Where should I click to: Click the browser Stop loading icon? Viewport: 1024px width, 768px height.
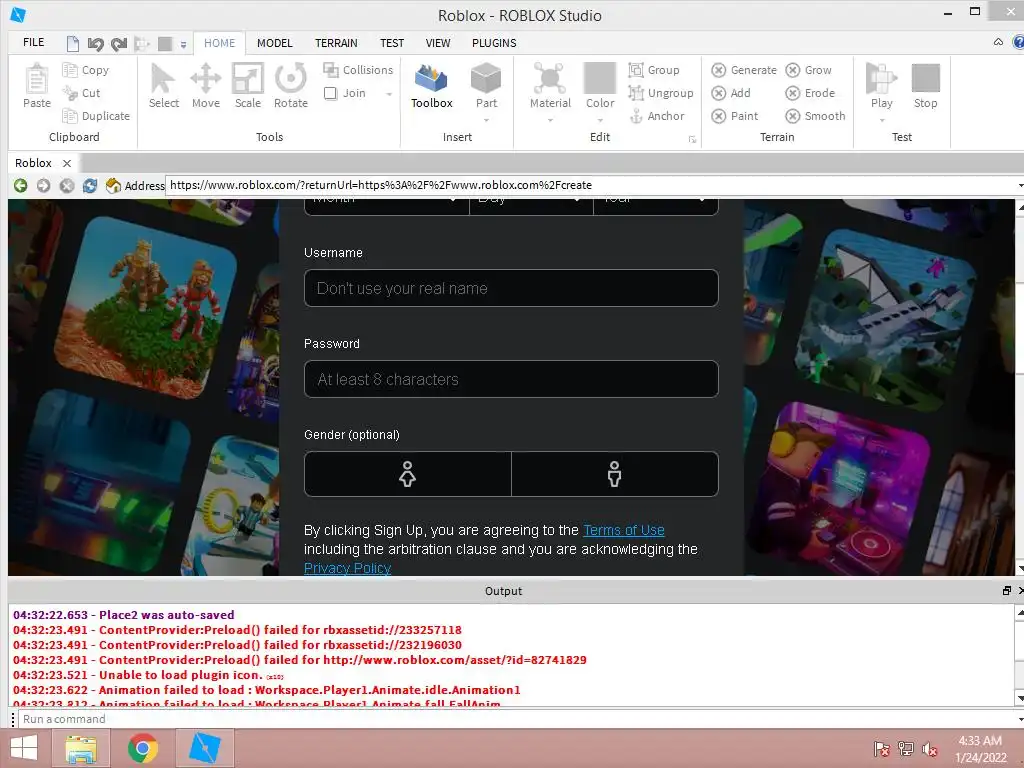[67, 185]
